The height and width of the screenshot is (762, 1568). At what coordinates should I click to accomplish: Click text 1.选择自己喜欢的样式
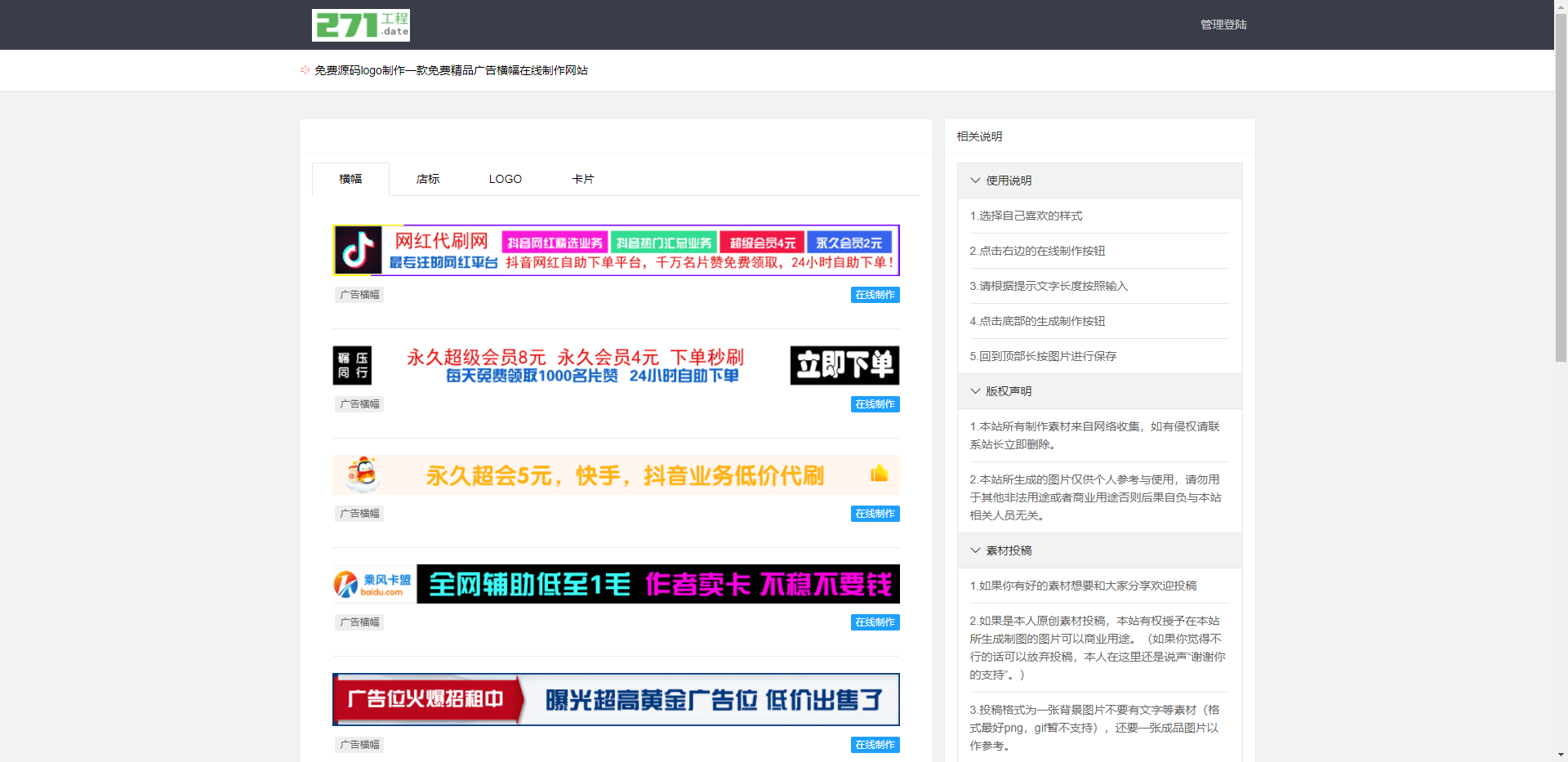(x=1026, y=216)
